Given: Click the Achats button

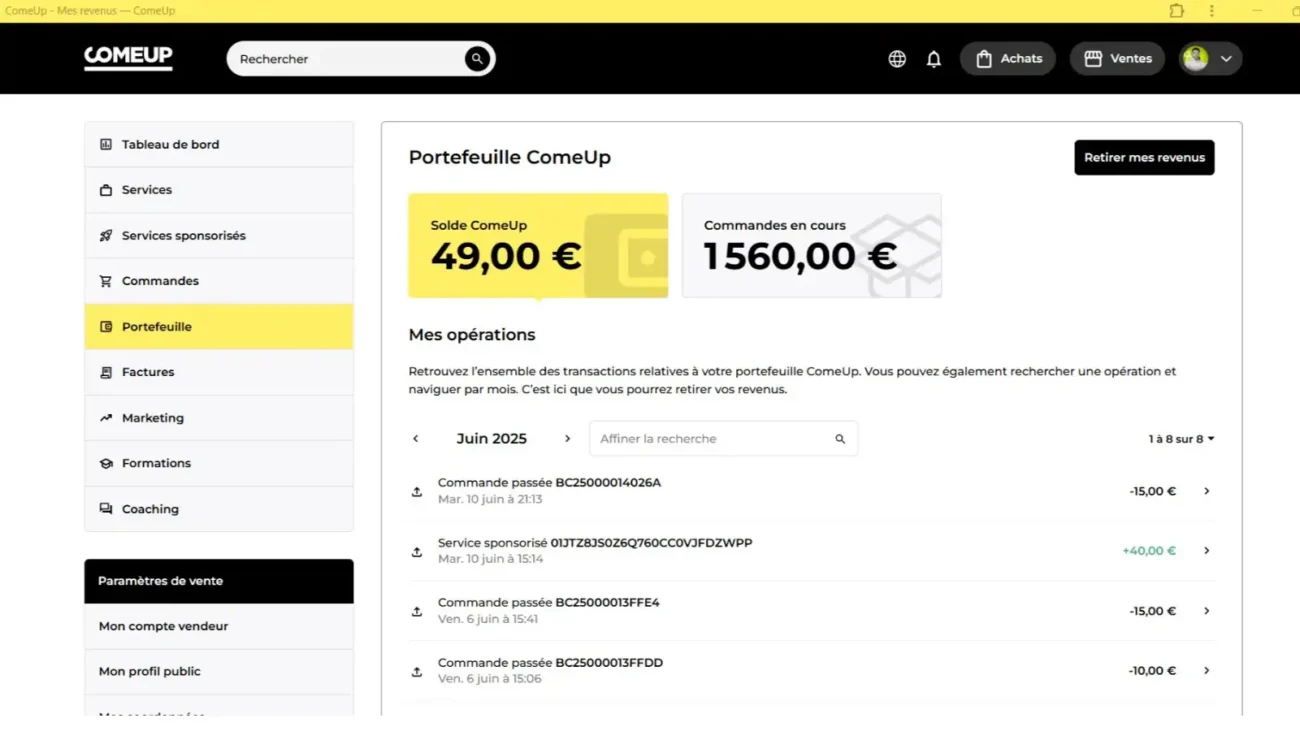Looking at the screenshot, I should point(1008,59).
